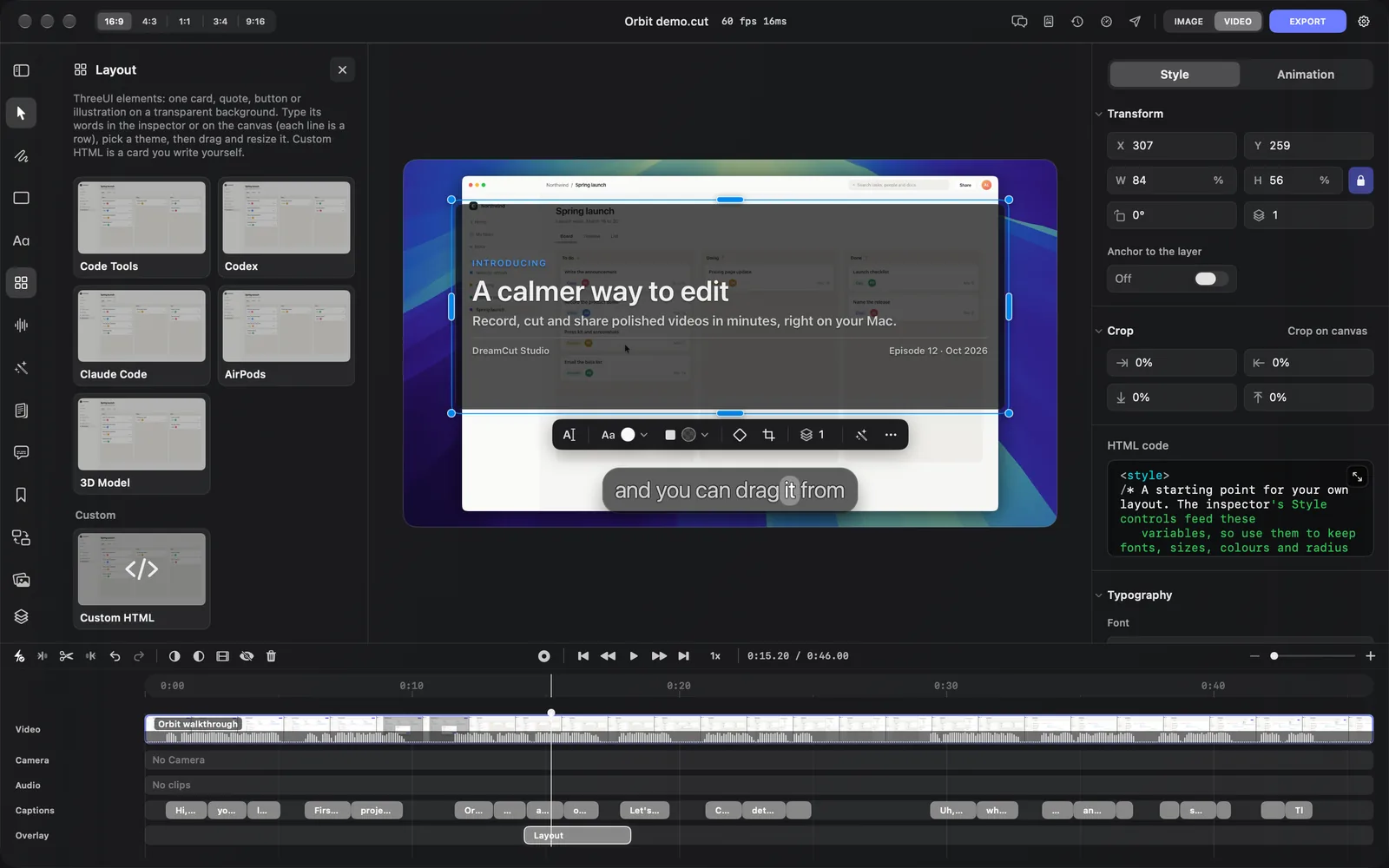The height and width of the screenshot is (868, 1389).
Task: Switch to VIDEO mode
Action: [x=1238, y=22]
